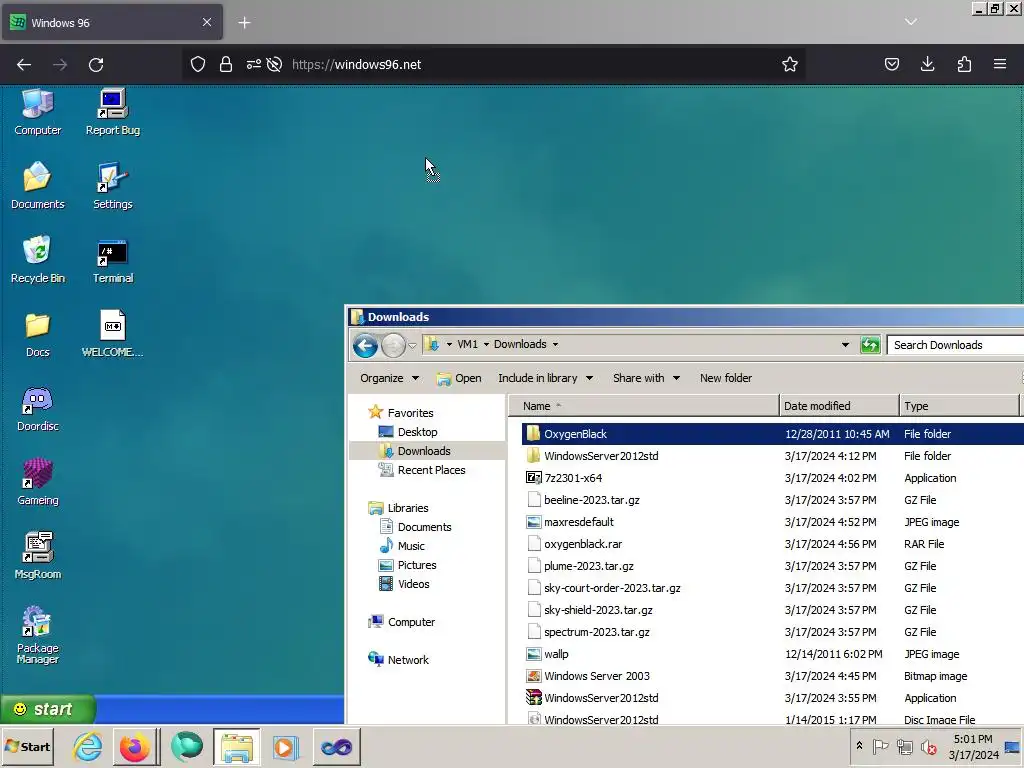Image resolution: width=1024 pixels, height=768 pixels.
Task: Click the network tray icon
Action: coord(904,746)
